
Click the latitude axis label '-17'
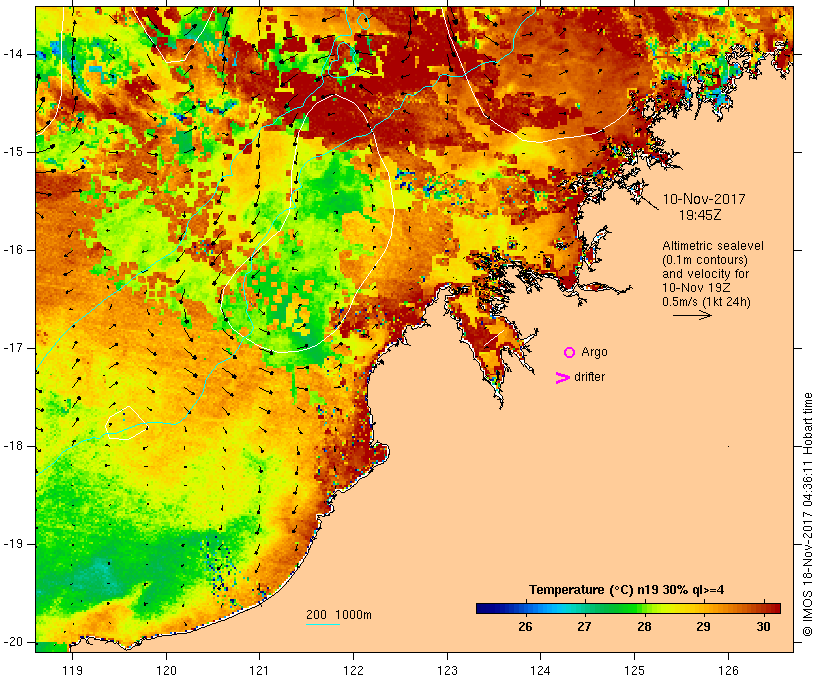coord(13,348)
